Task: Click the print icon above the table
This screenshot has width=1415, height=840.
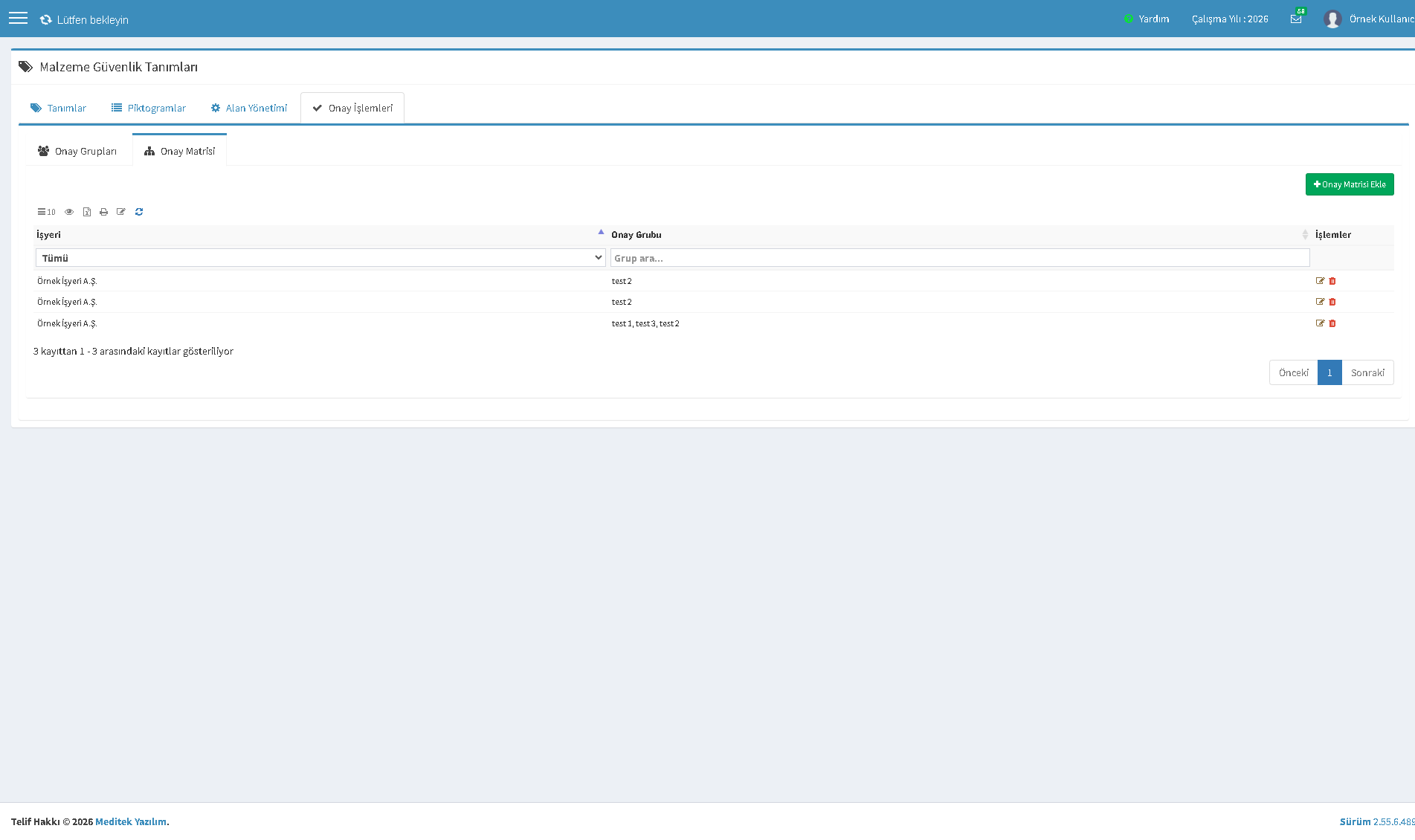Action: pos(103,212)
